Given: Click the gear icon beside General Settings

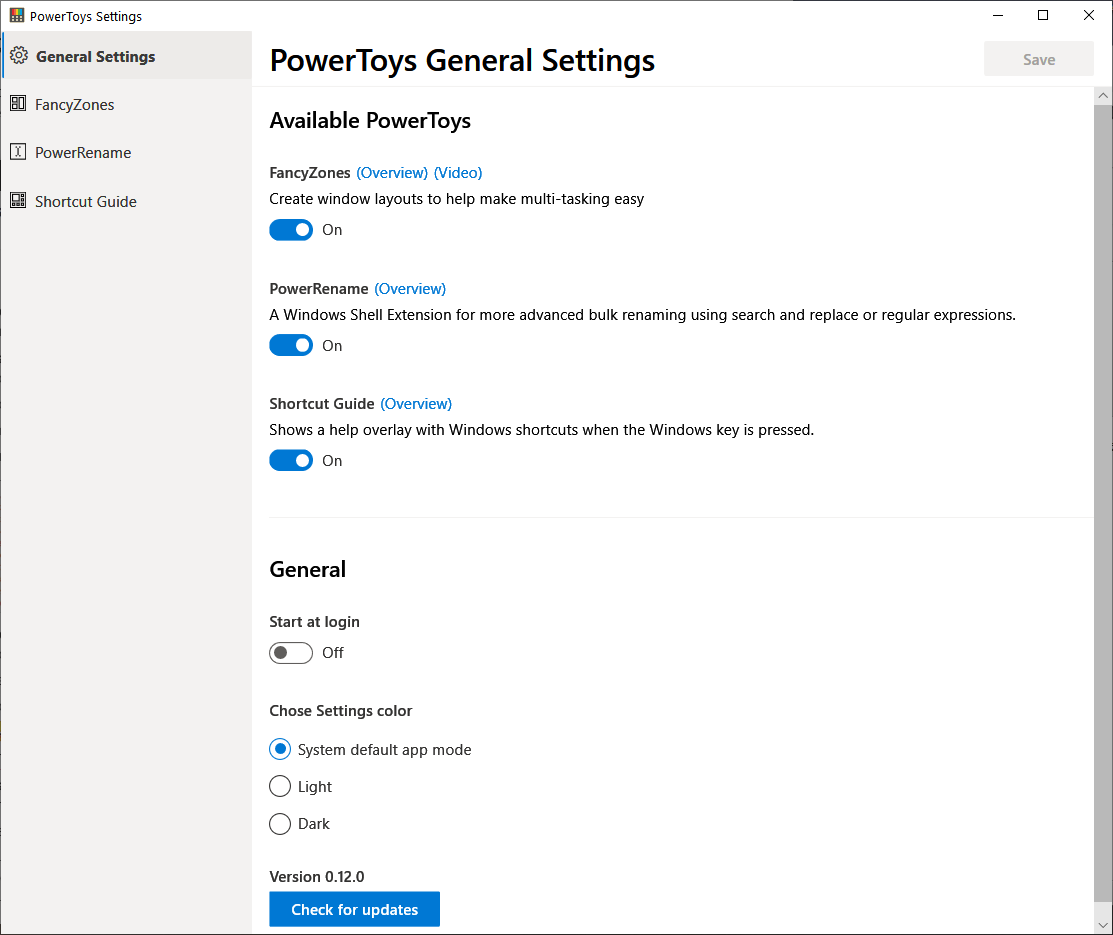Looking at the screenshot, I should pos(18,57).
